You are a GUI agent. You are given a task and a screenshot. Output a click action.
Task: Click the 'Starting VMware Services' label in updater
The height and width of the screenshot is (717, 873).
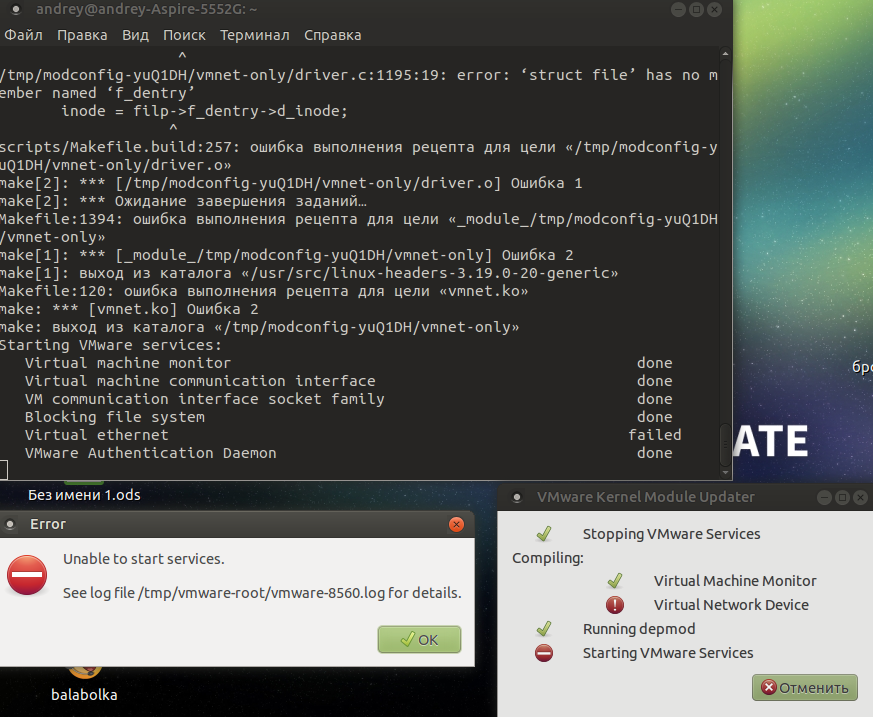(668, 652)
